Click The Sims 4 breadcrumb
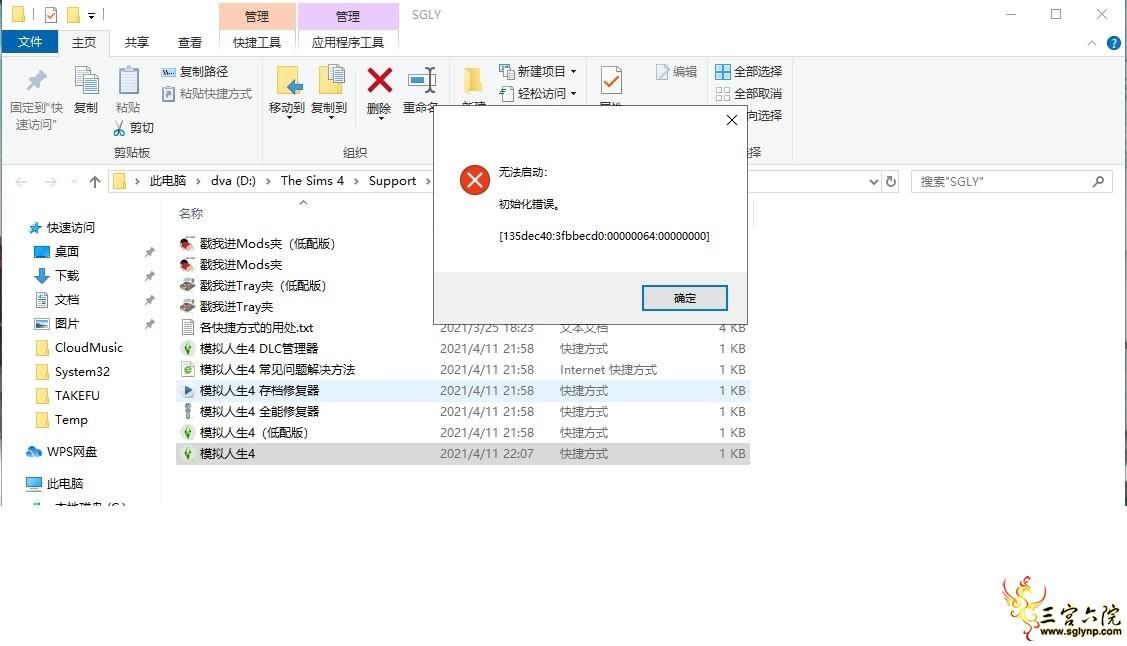 [313, 181]
